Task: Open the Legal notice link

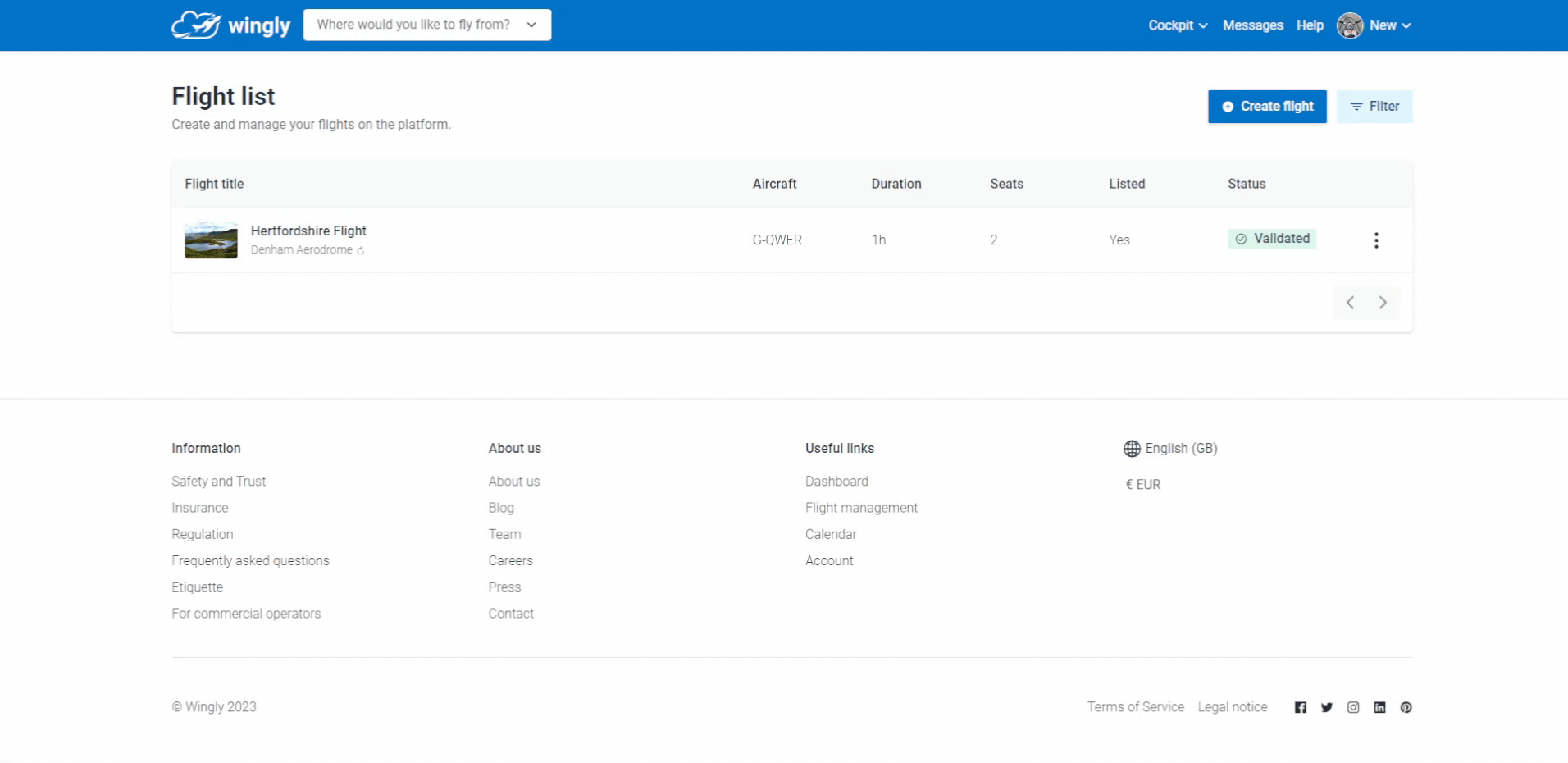Action: [1233, 707]
